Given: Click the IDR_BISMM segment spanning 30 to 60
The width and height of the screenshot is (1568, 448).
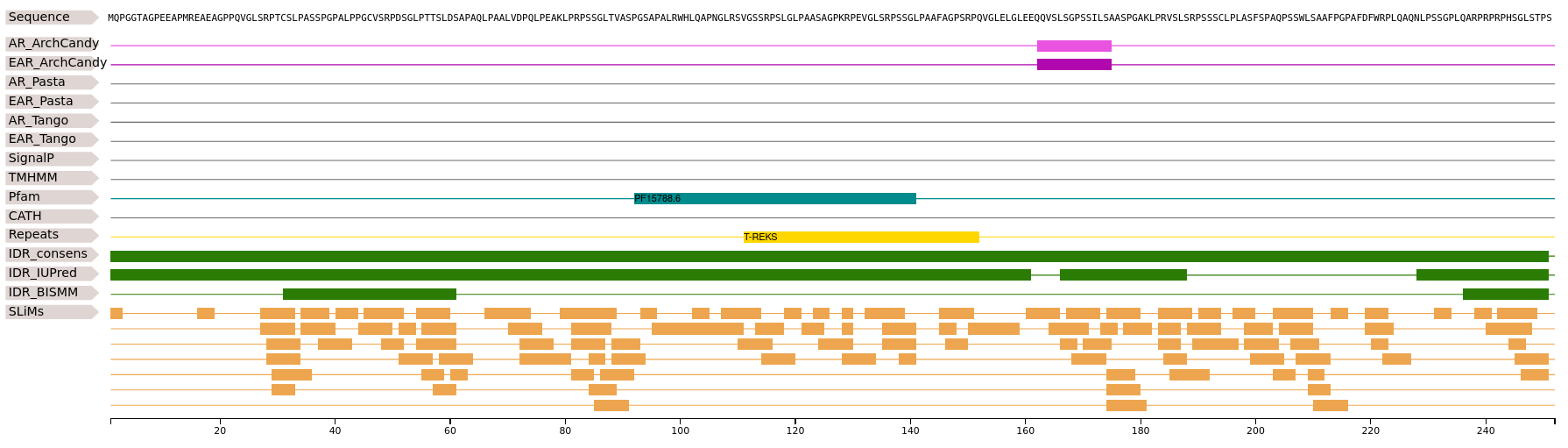Looking at the screenshot, I should [x=370, y=294].
